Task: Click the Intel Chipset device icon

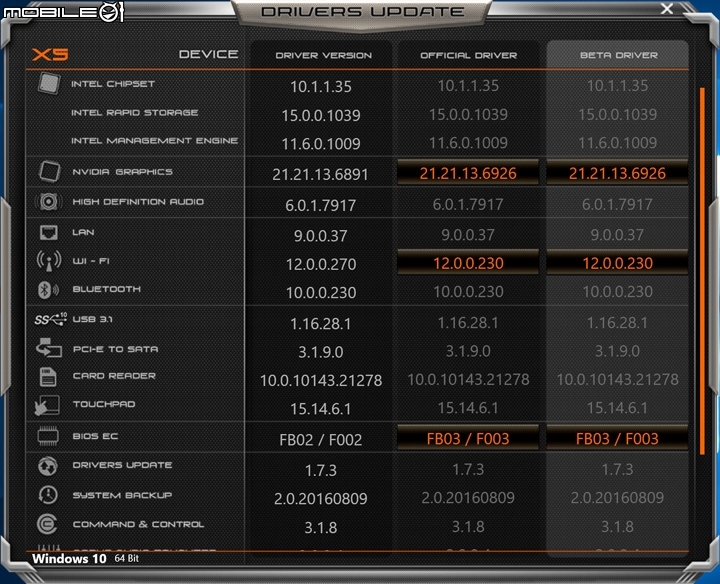Action: pos(49,83)
